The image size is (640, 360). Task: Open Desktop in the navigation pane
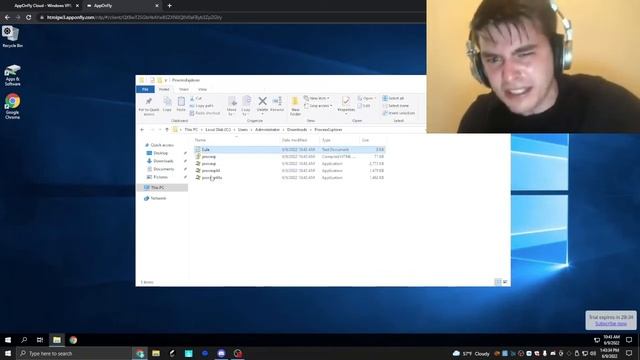click(158, 153)
